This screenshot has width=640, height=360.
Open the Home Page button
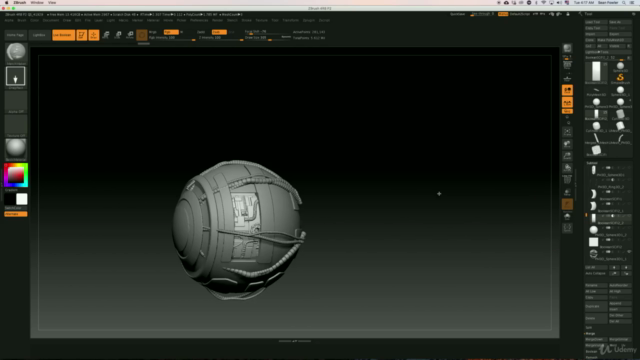point(16,35)
